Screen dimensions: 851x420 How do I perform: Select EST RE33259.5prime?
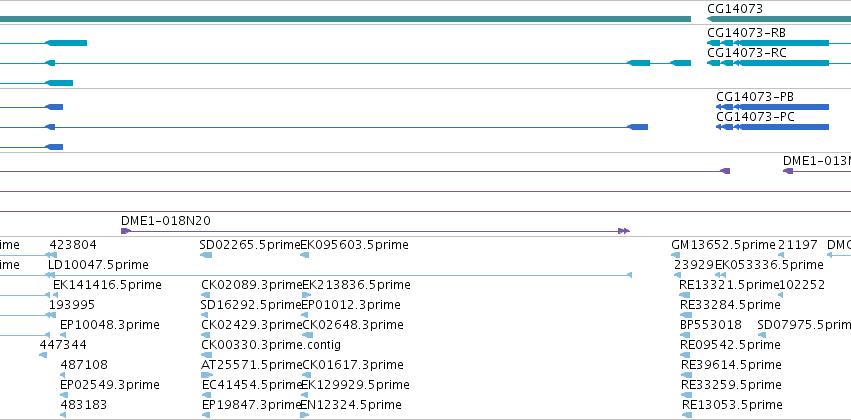tap(731, 385)
